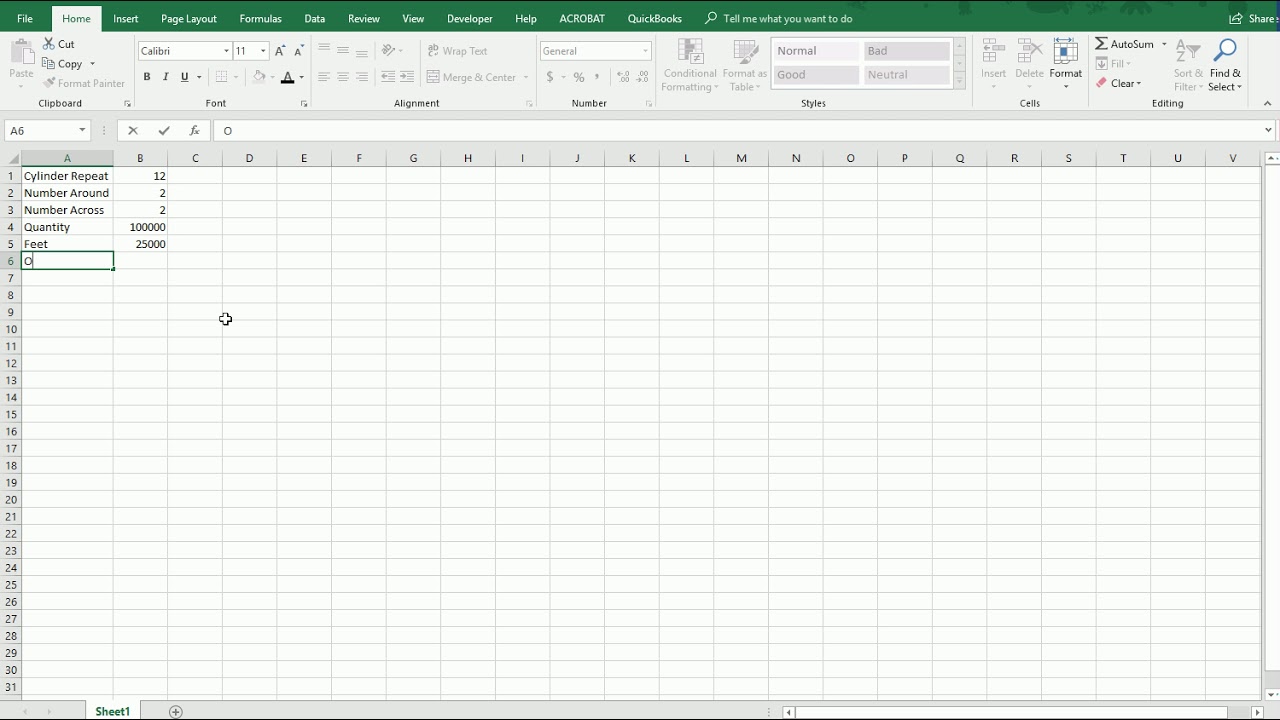Open Insert Function fx dialog
1280x720 pixels.
pos(195,131)
